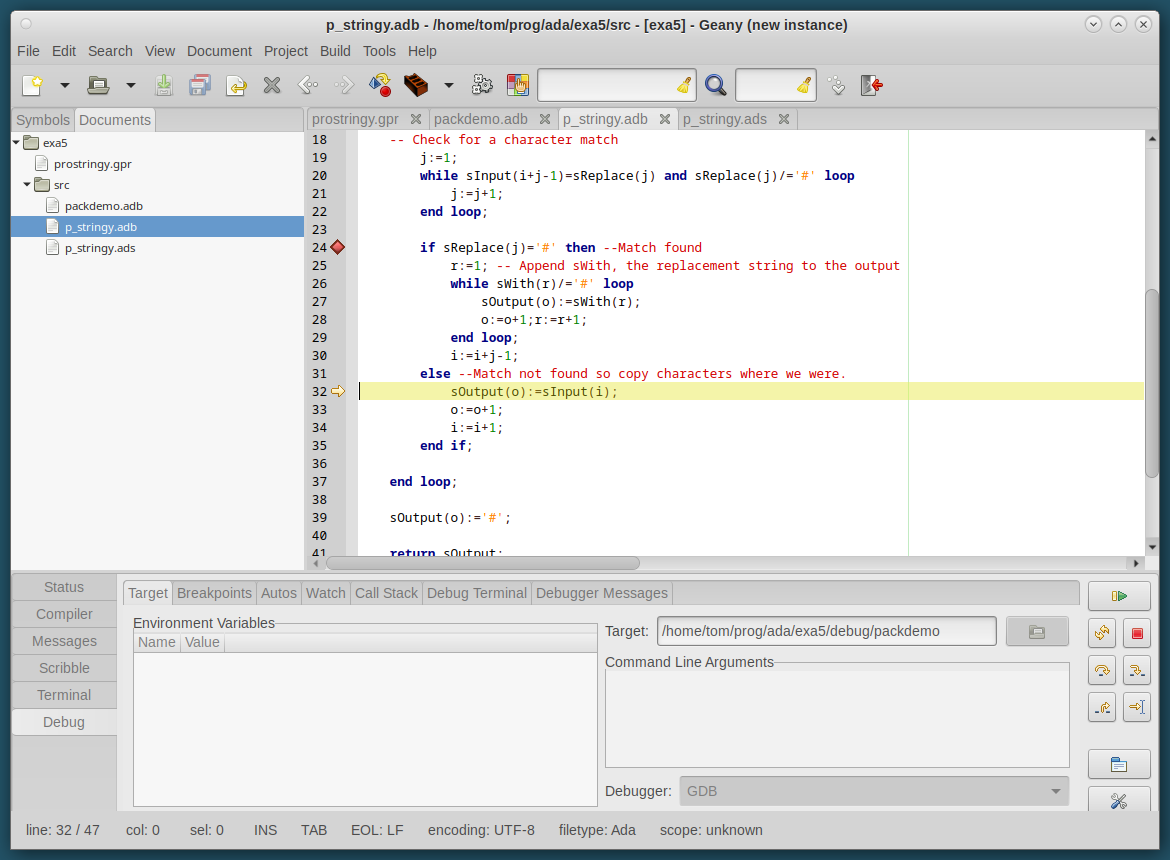The height and width of the screenshot is (860, 1170).
Task: Open the Build menu
Action: point(335,51)
